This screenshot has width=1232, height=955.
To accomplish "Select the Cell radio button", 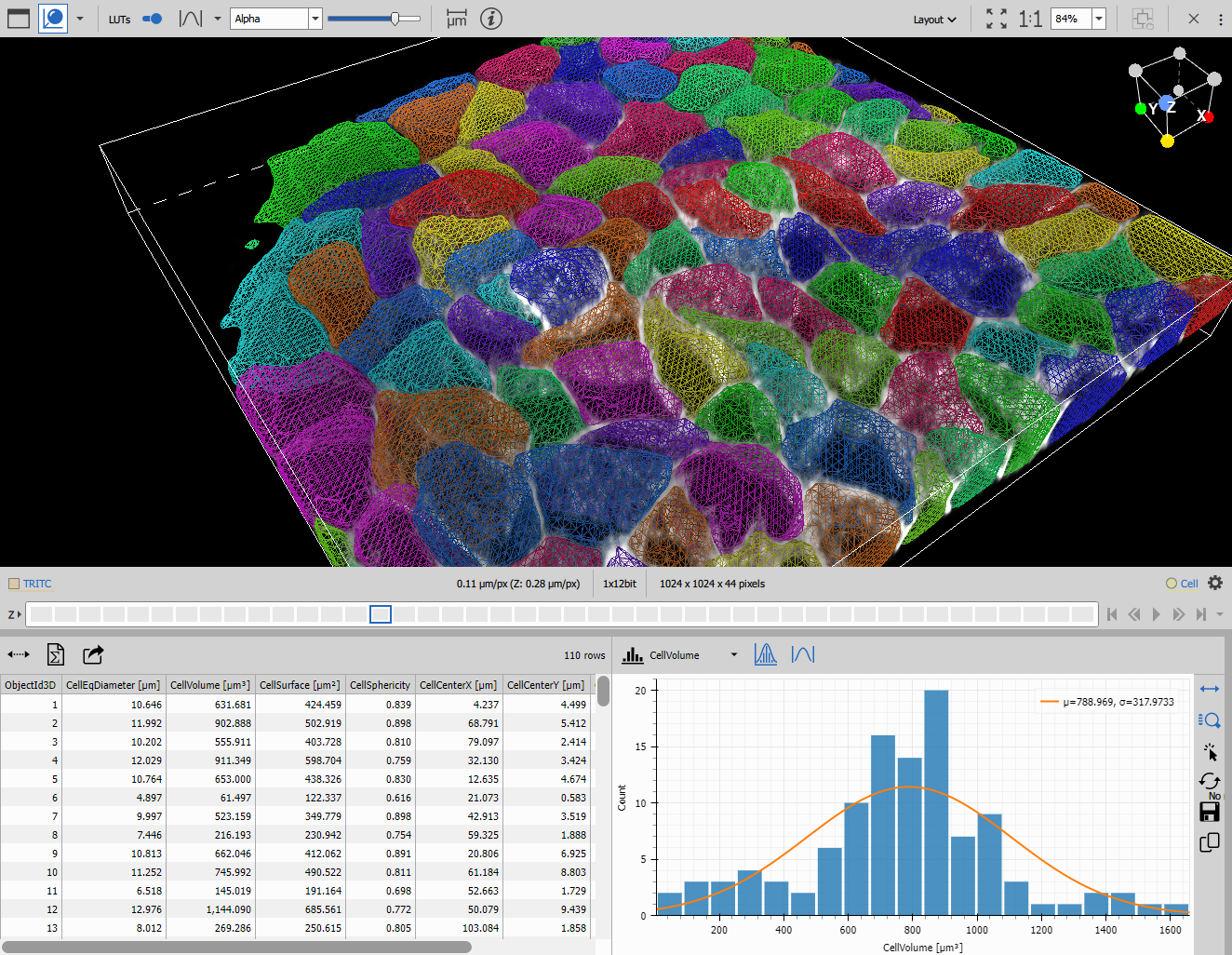I will tap(1171, 583).
